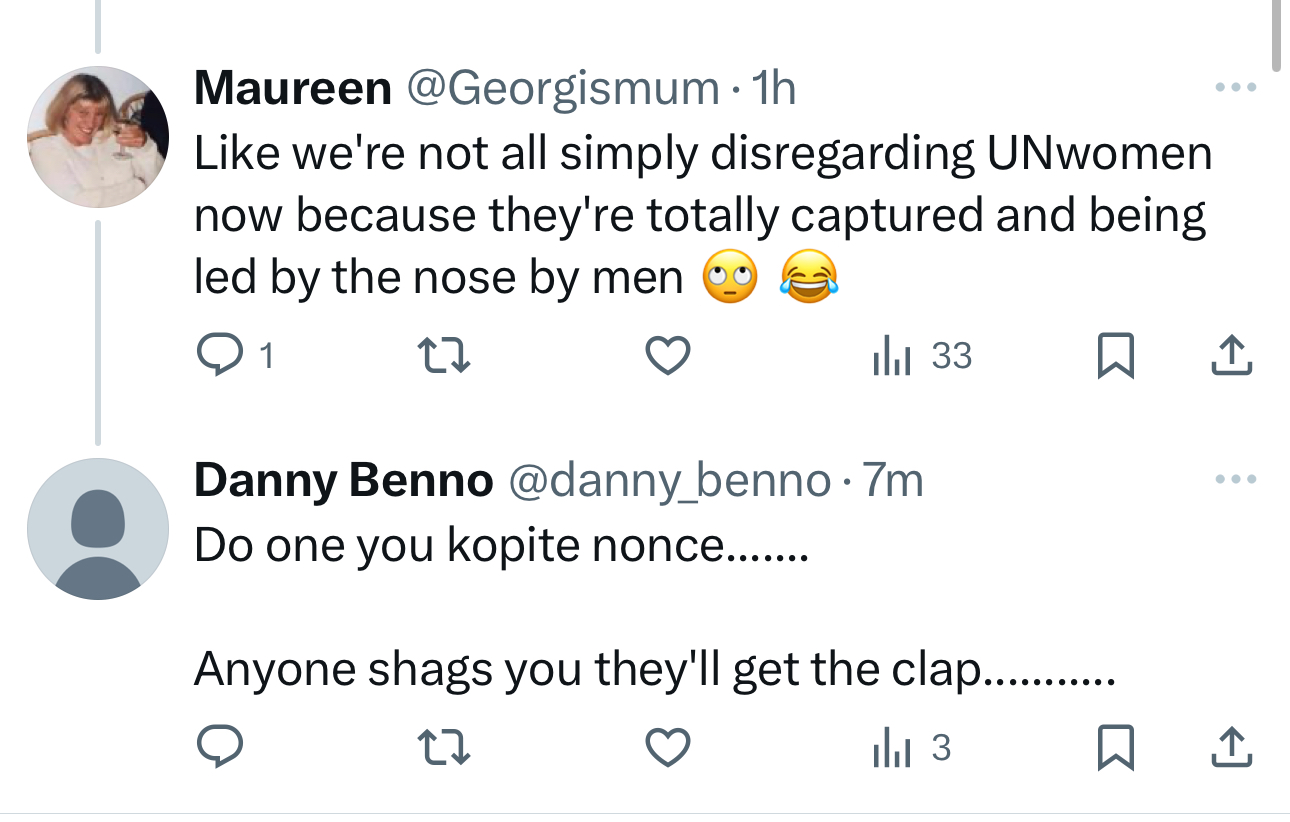Share Danny Benno's tweet
The image size is (1290, 822).
[x=1231, y=748]
